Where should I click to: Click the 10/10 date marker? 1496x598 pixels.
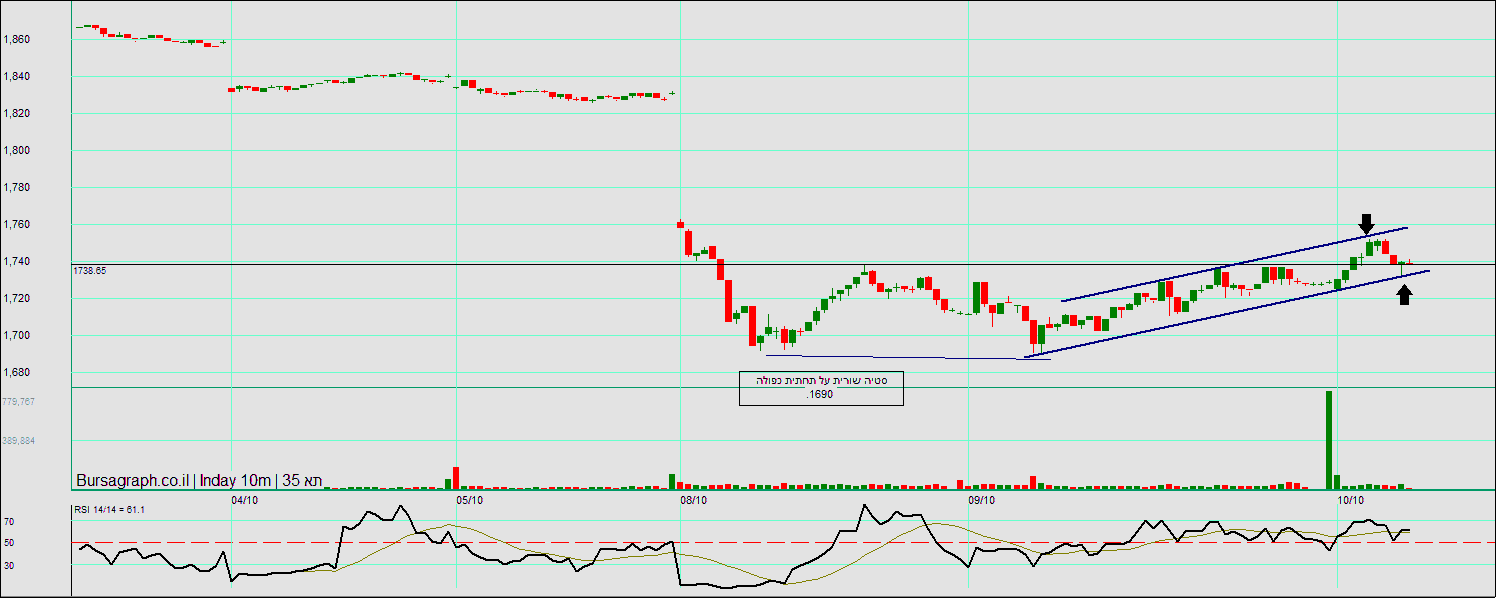point(1351,498)
